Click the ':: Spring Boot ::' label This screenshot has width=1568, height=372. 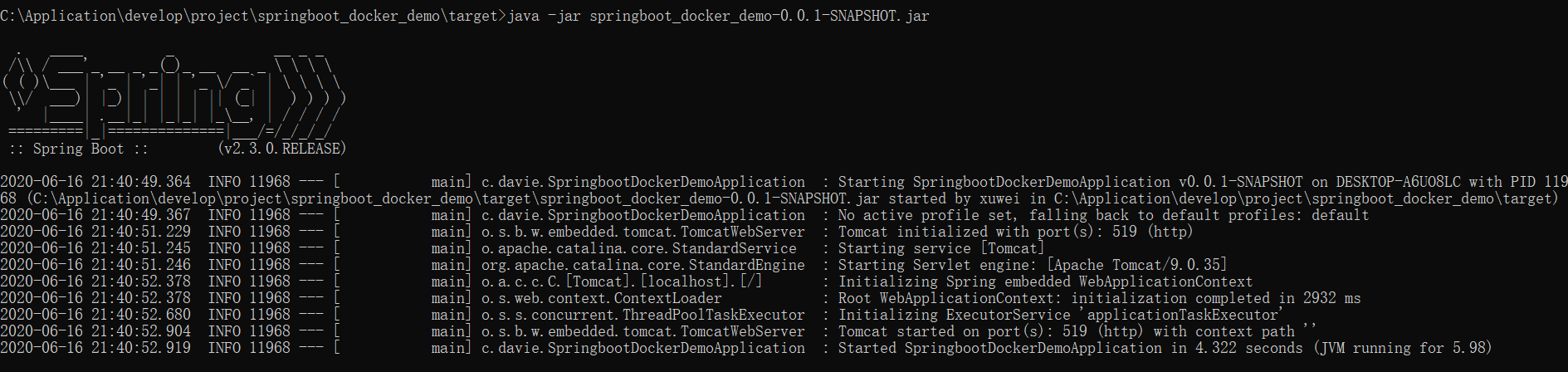tap(78, 149)
